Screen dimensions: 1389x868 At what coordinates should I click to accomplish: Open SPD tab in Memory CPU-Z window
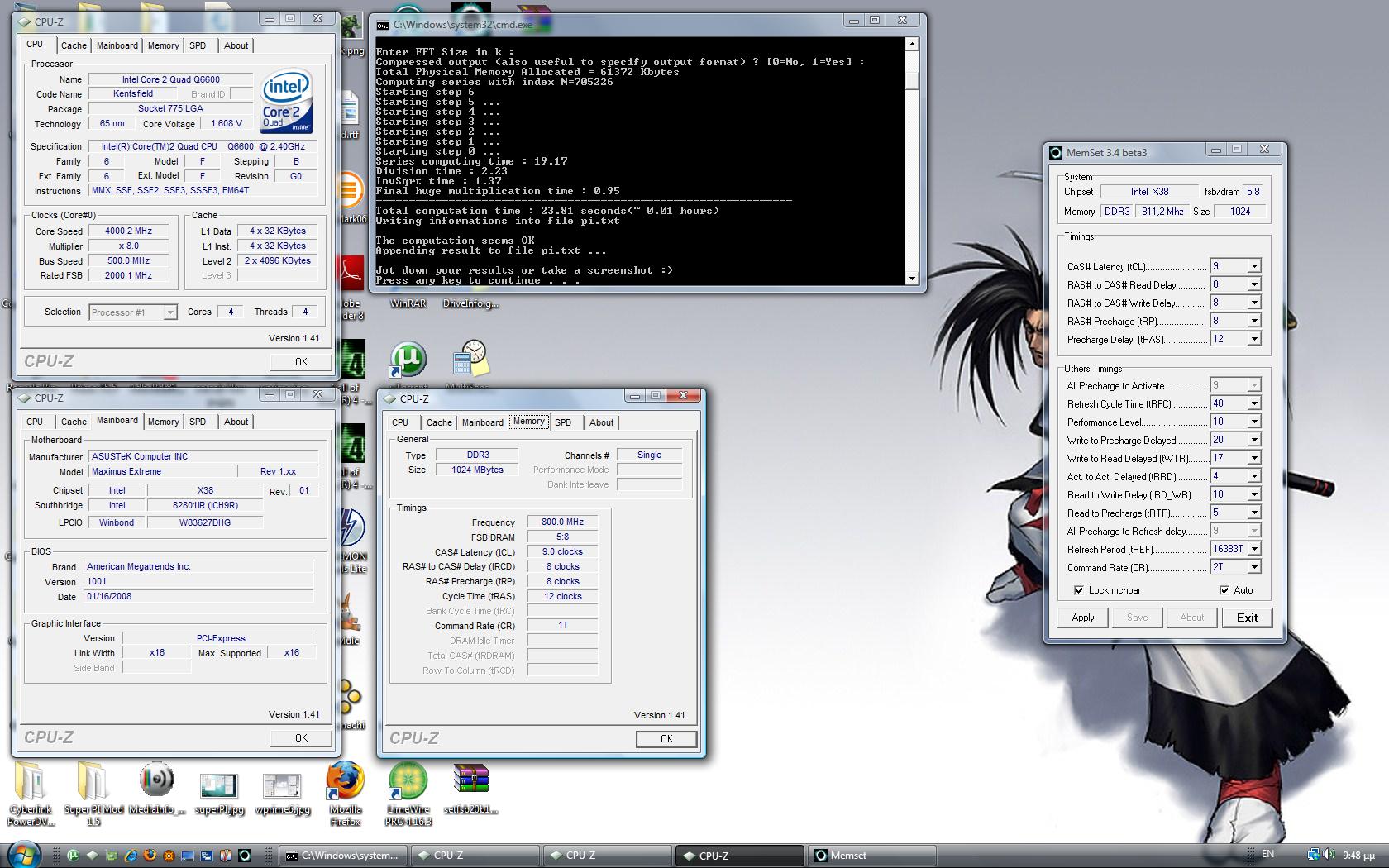(563, 422)
